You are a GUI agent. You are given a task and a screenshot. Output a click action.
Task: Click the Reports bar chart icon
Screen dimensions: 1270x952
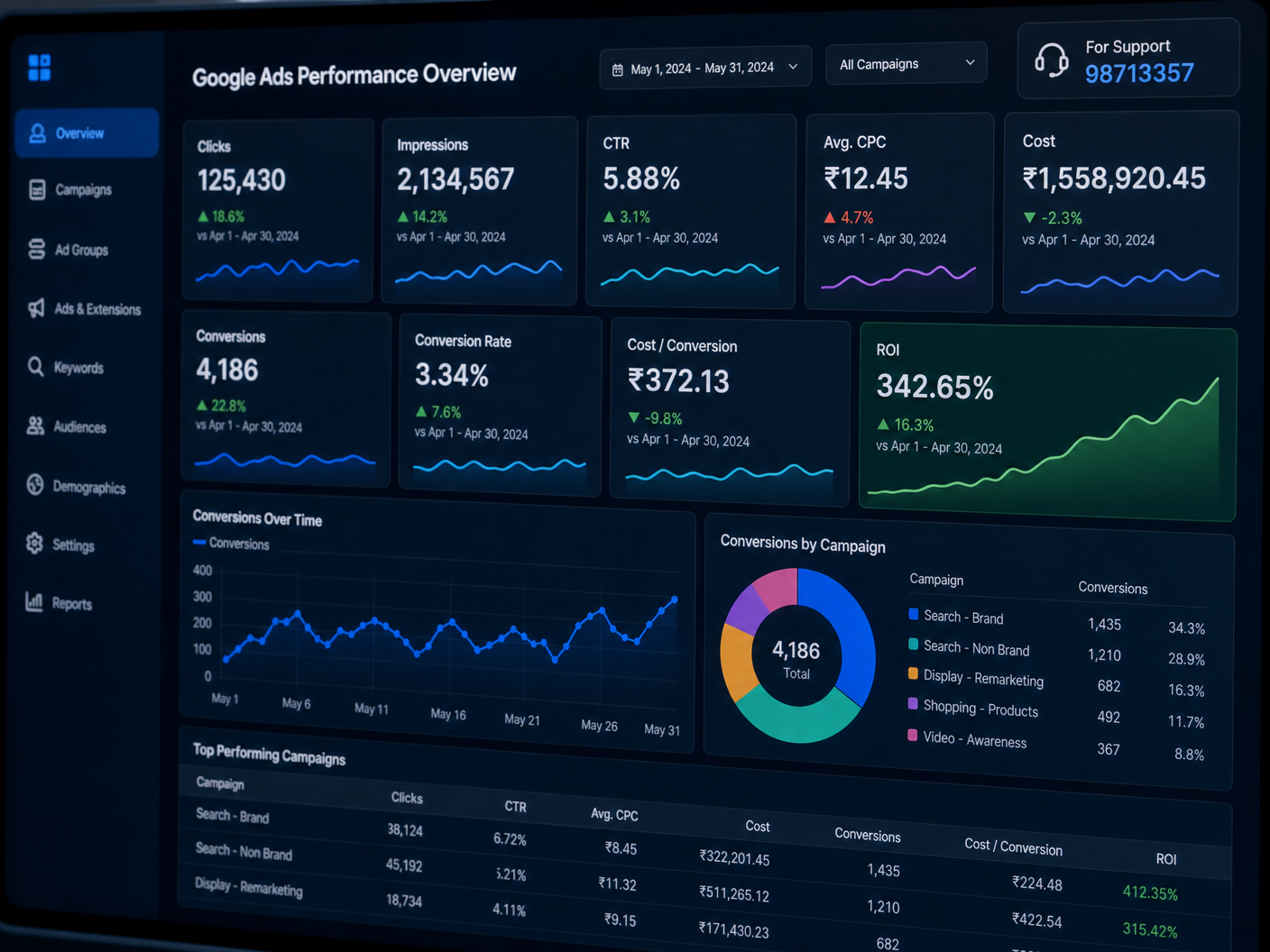pos(34,601)
